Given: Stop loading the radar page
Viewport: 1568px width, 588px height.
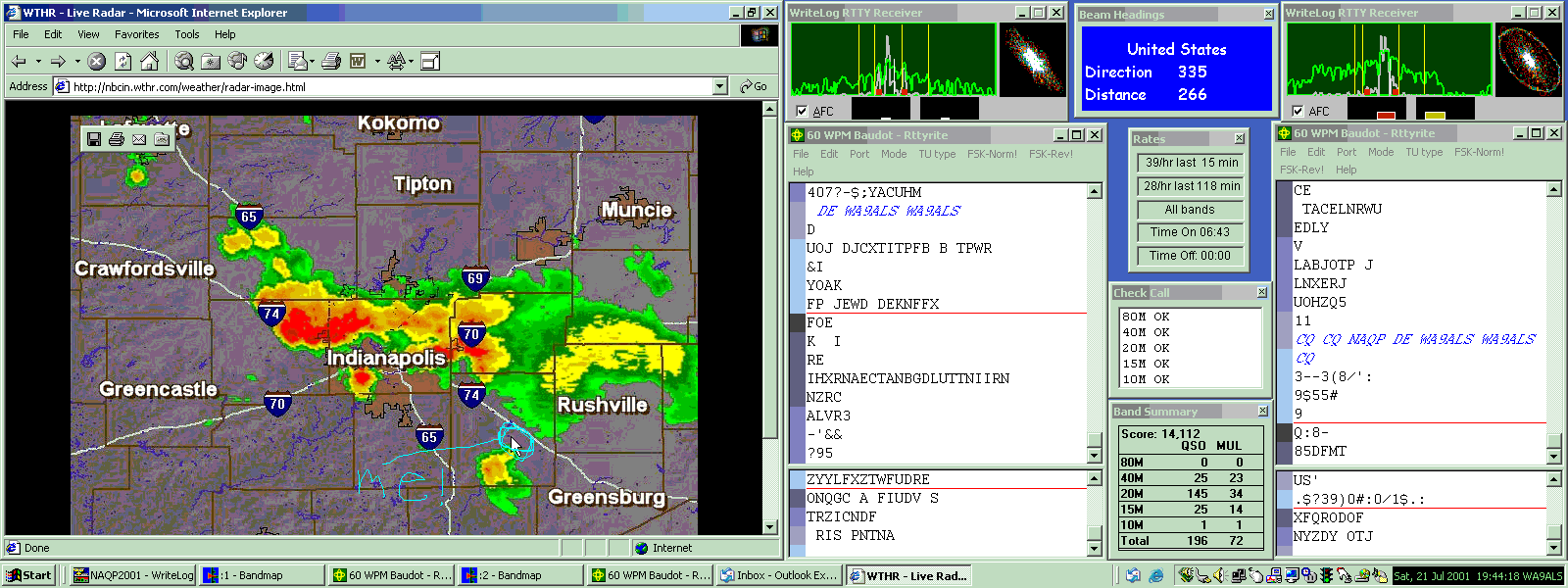Looking at the screenshot, I should pyautogui.click(x=96, y=61).
